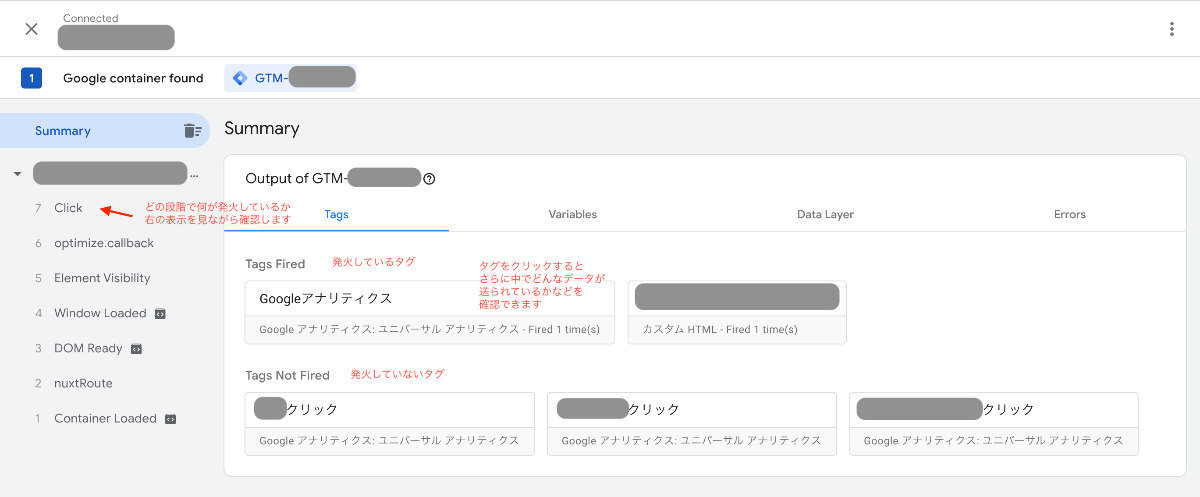Click the Connected status text

coord(90,18)
